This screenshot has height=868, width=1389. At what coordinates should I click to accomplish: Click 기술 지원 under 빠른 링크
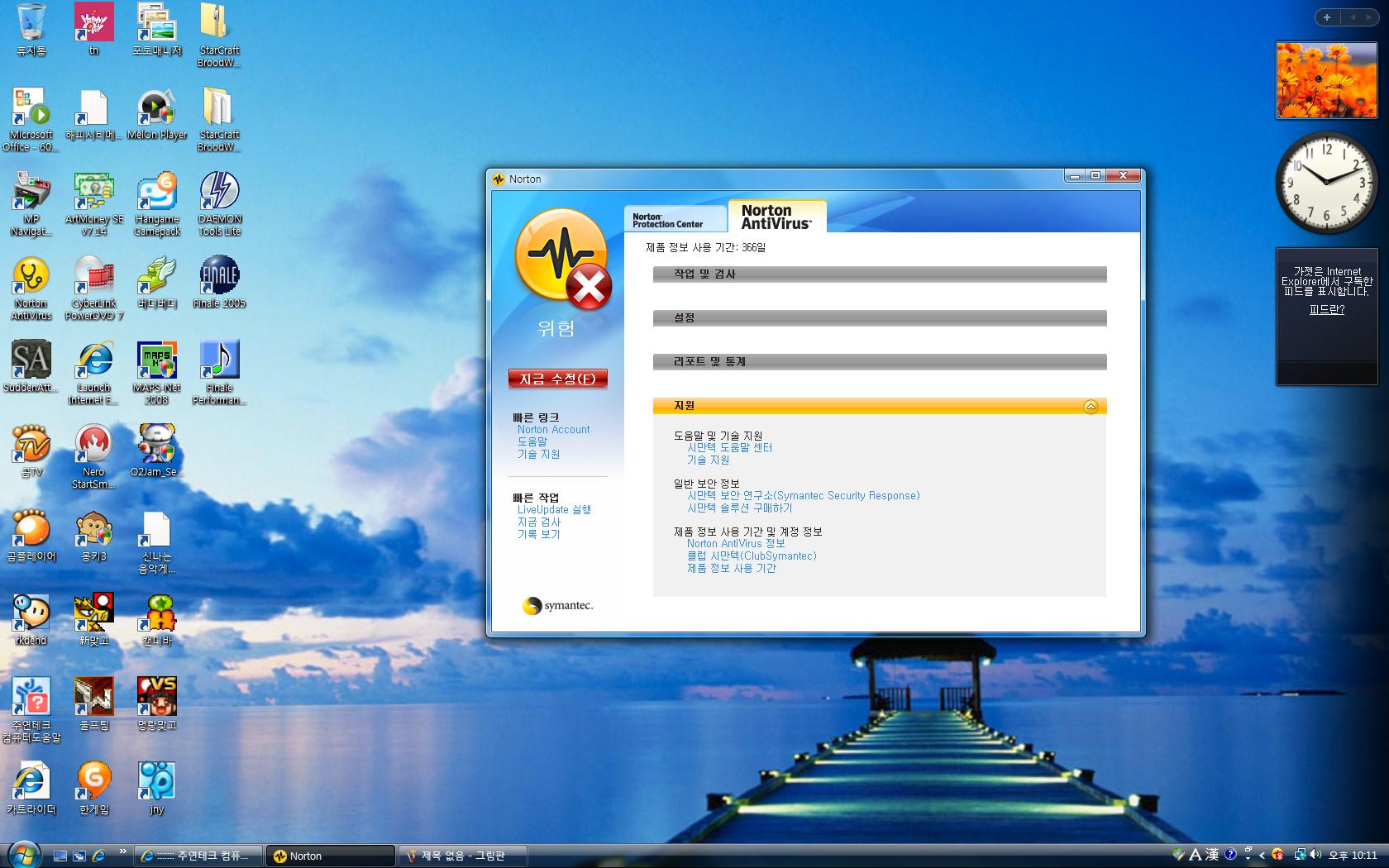[539, 454]
